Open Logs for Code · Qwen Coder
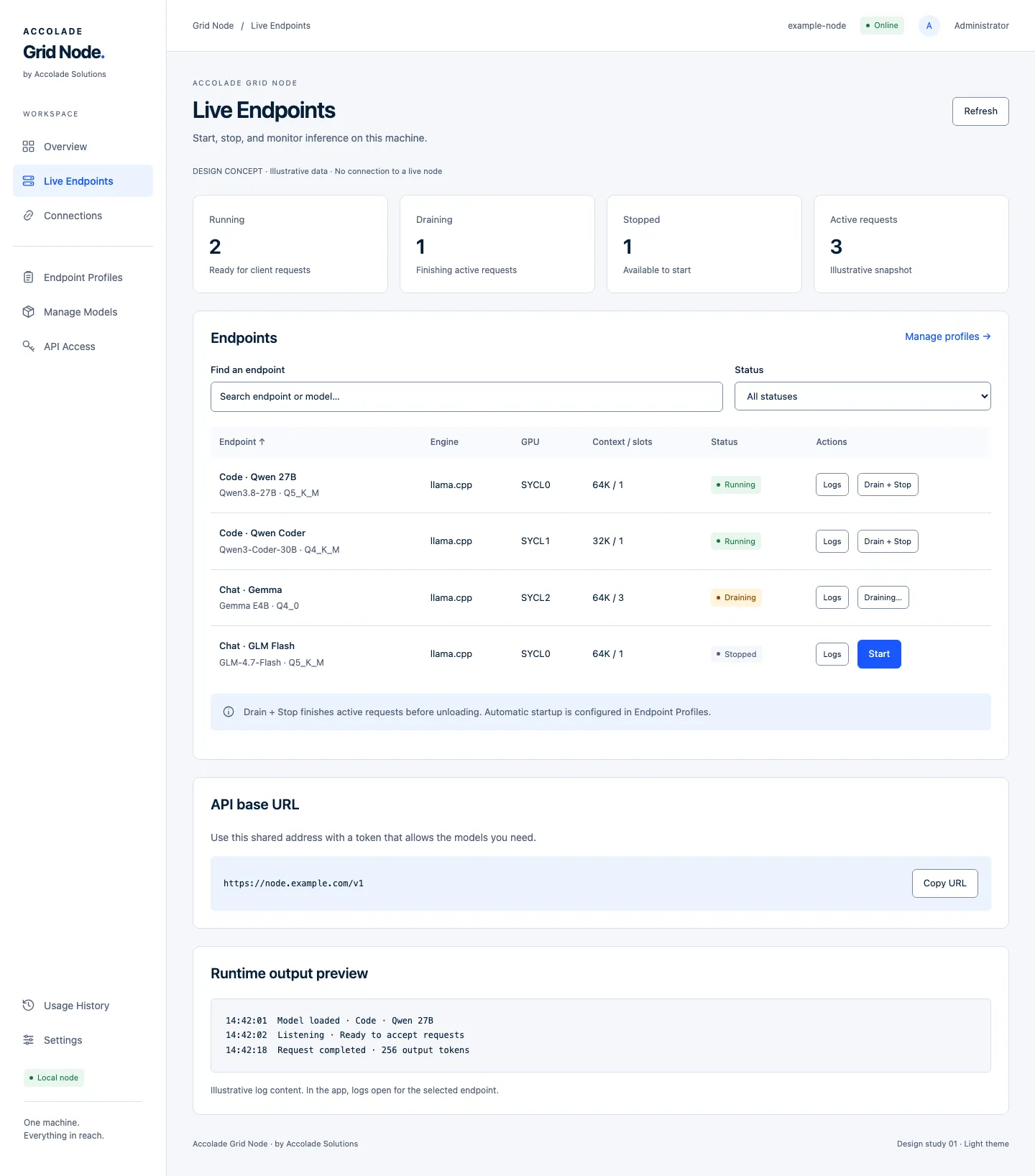The width and height of the screenshot is (1035, 1176). [832, 541]
